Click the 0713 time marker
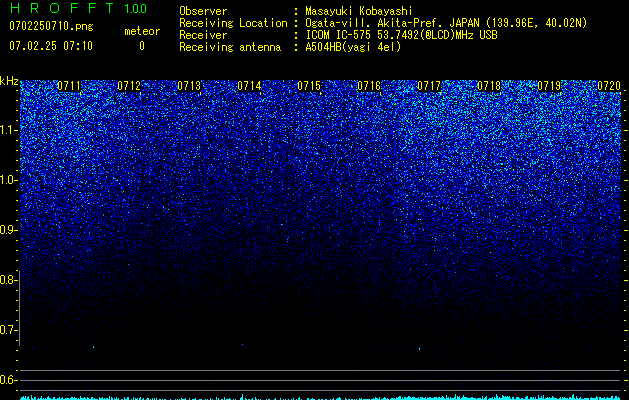Viewport: 629px width, 400px height. [x=189, y=86]
